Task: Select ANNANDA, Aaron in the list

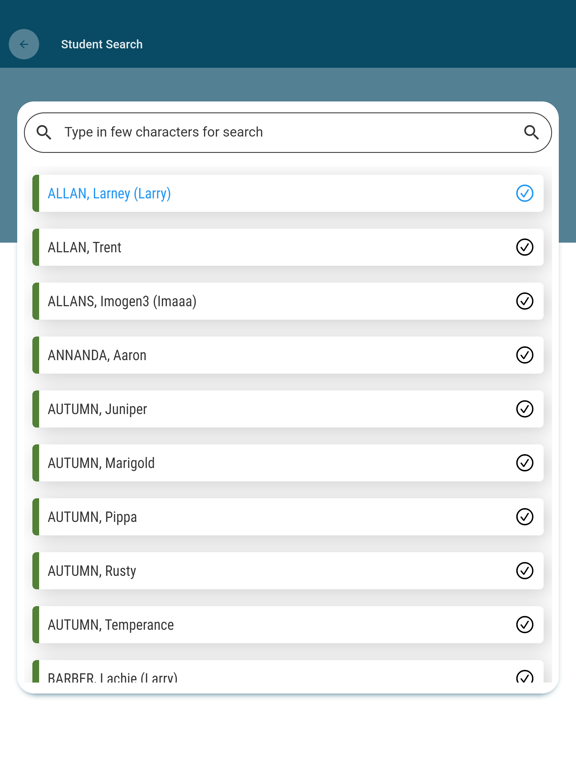Action: coord(288,355)
